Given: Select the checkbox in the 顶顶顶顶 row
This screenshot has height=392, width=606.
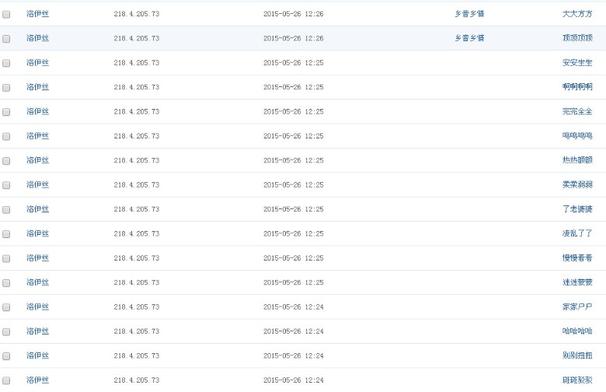Looking at the screenshot, I should pyautogui.click(x=6, y=39).
